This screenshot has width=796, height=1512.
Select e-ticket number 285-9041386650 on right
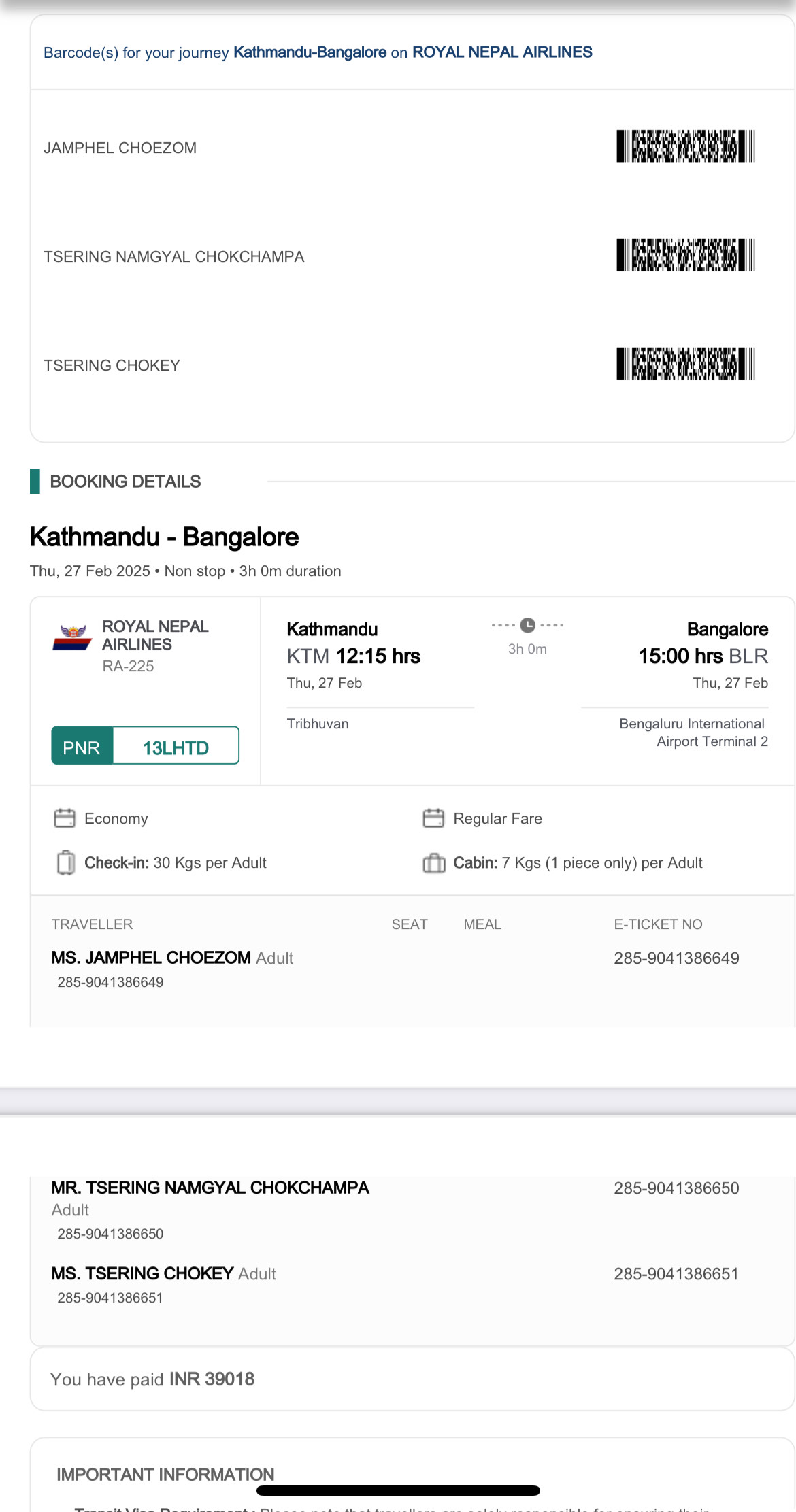coord(676,1188)
